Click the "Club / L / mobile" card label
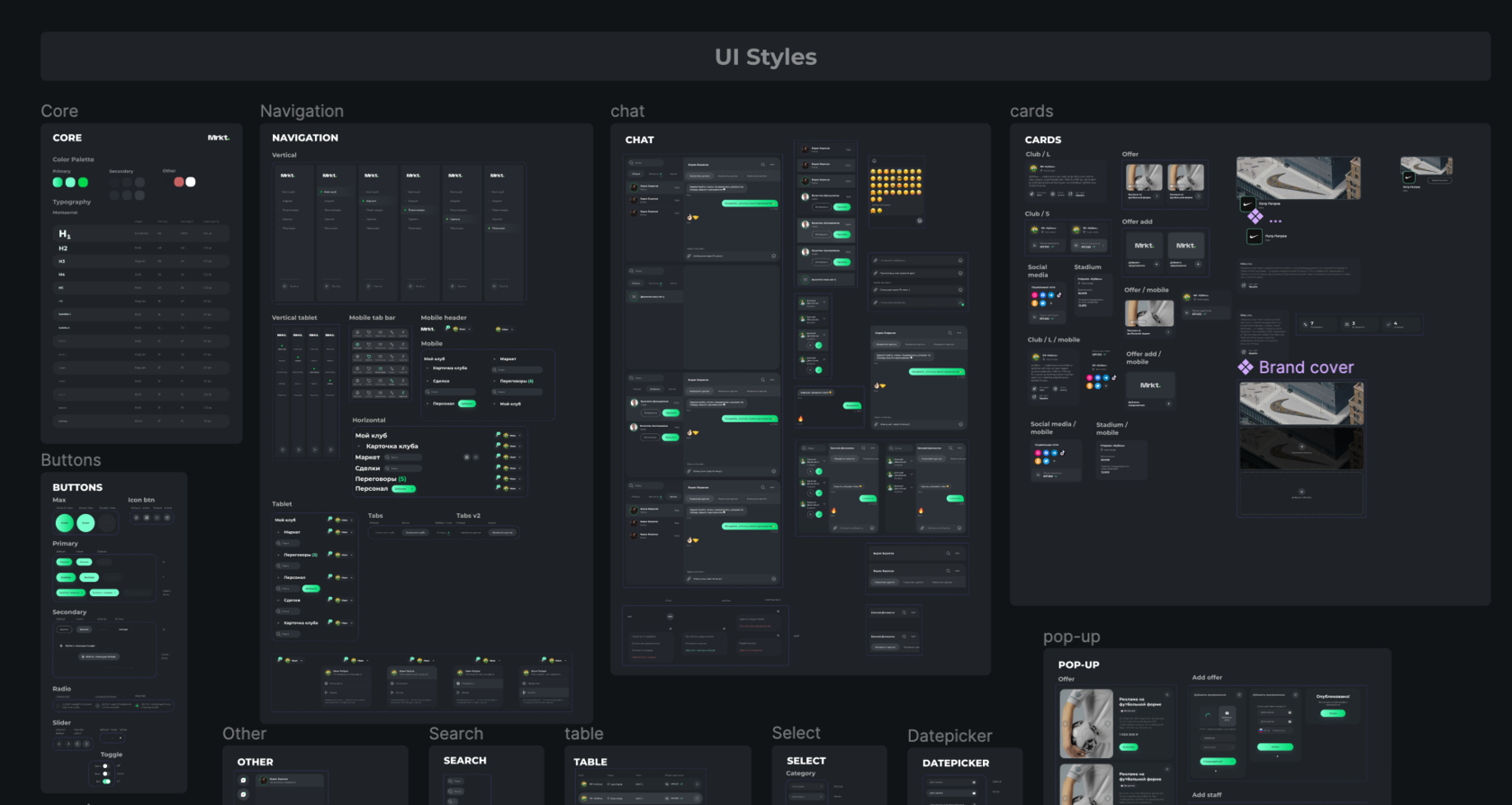 click(1054, 339)
